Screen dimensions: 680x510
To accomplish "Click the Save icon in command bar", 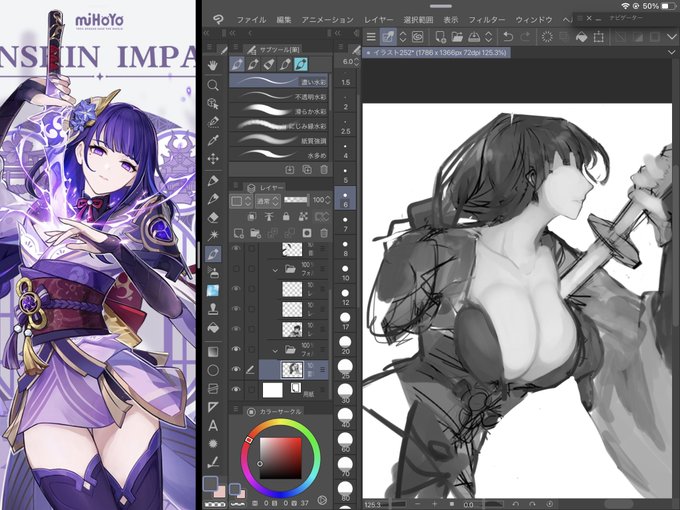I will 474,37.
